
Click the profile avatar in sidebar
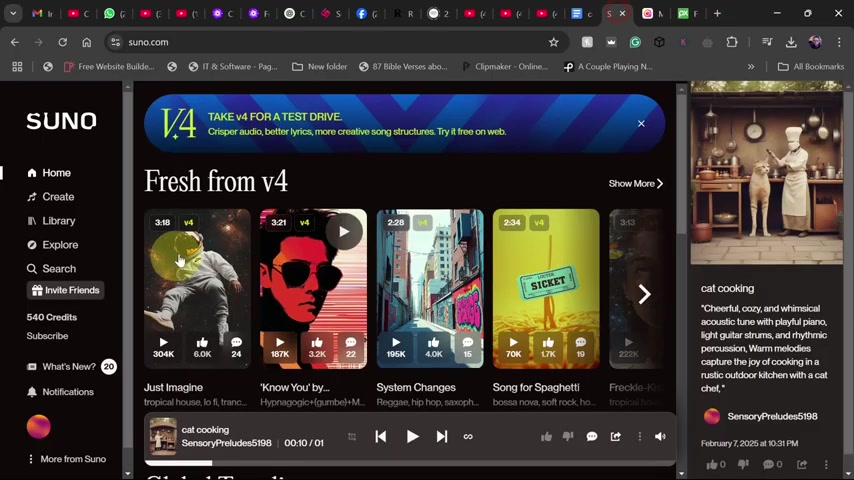(39, 427)
